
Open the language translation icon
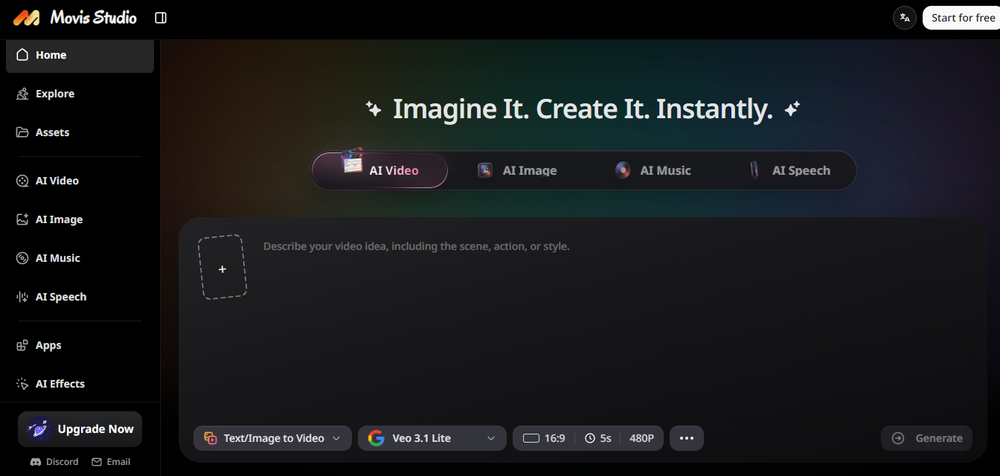pos(904,18)
